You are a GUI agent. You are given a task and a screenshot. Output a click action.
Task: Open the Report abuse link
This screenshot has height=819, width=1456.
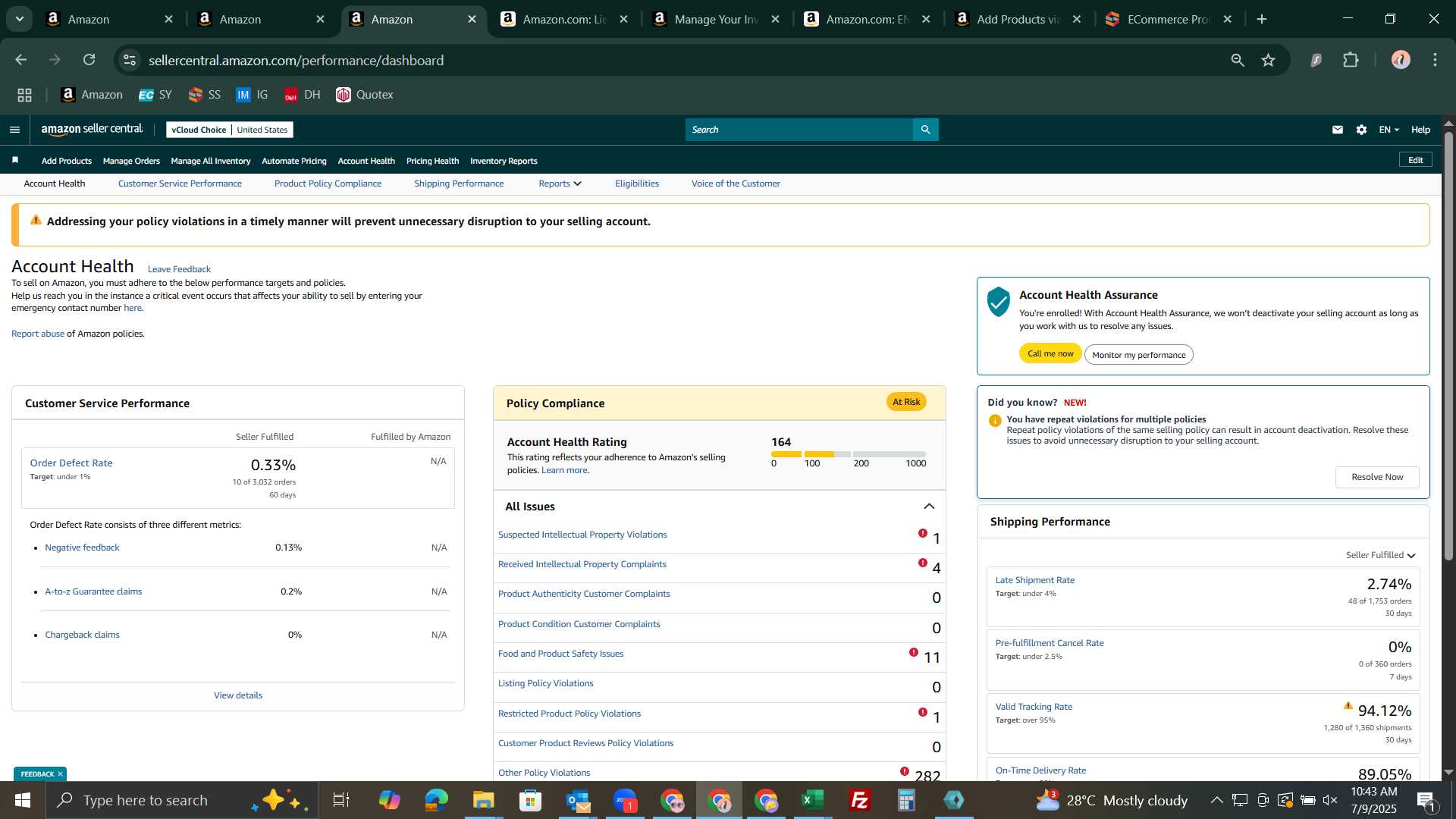(x=38, y=334)
